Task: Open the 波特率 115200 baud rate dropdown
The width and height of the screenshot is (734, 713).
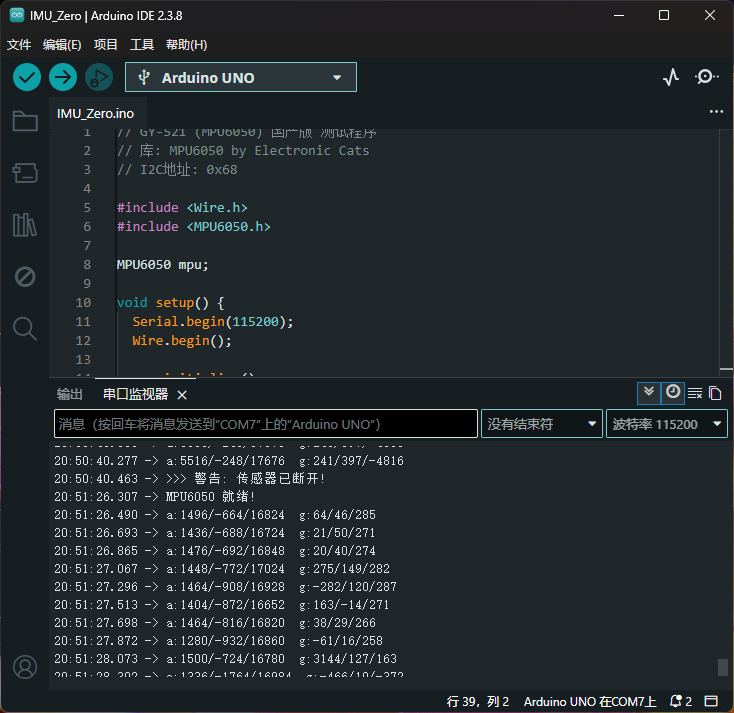Action: (x=667, y=424)
